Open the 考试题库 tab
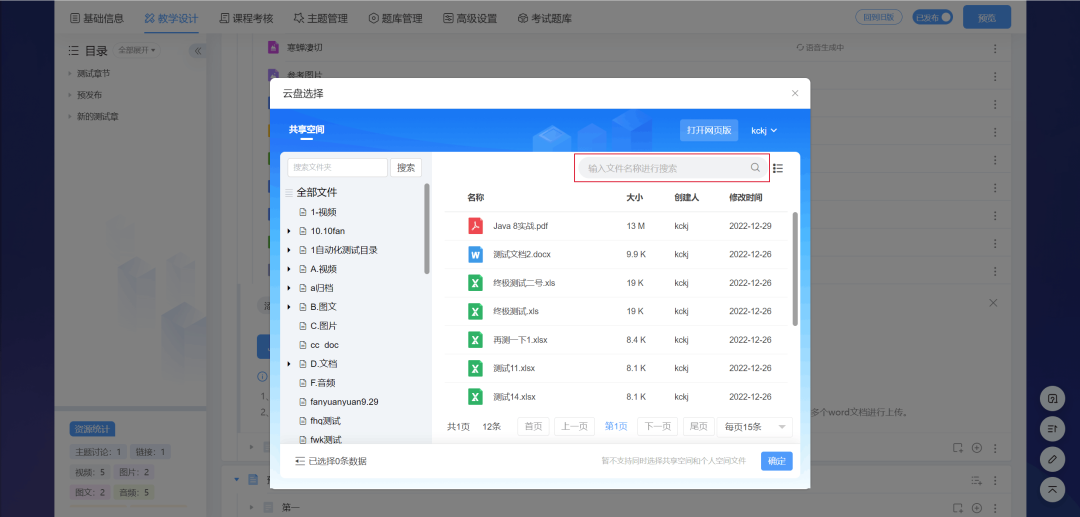The height and width of the screenshot is (517, 1080). coord(544,19)
